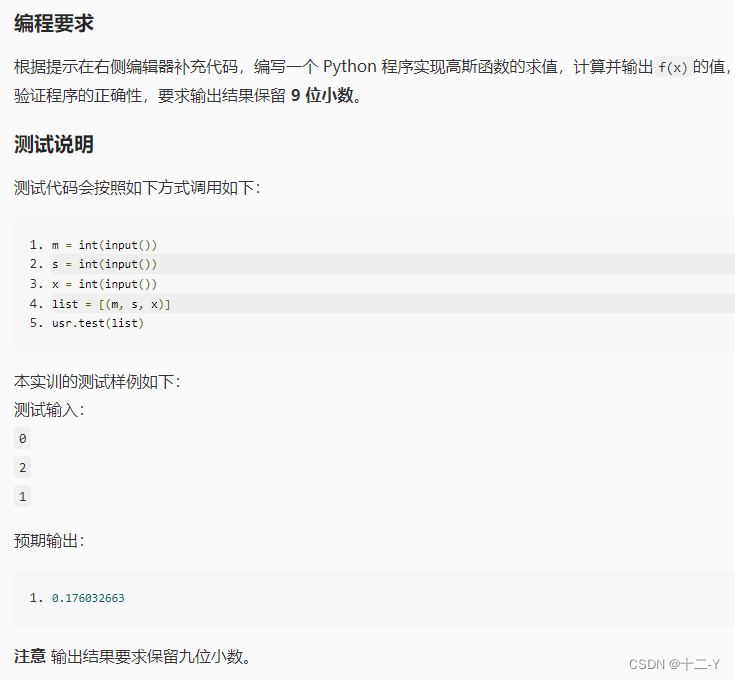Click code line s = int(input())
735x680 pixels.
(104, 264)
